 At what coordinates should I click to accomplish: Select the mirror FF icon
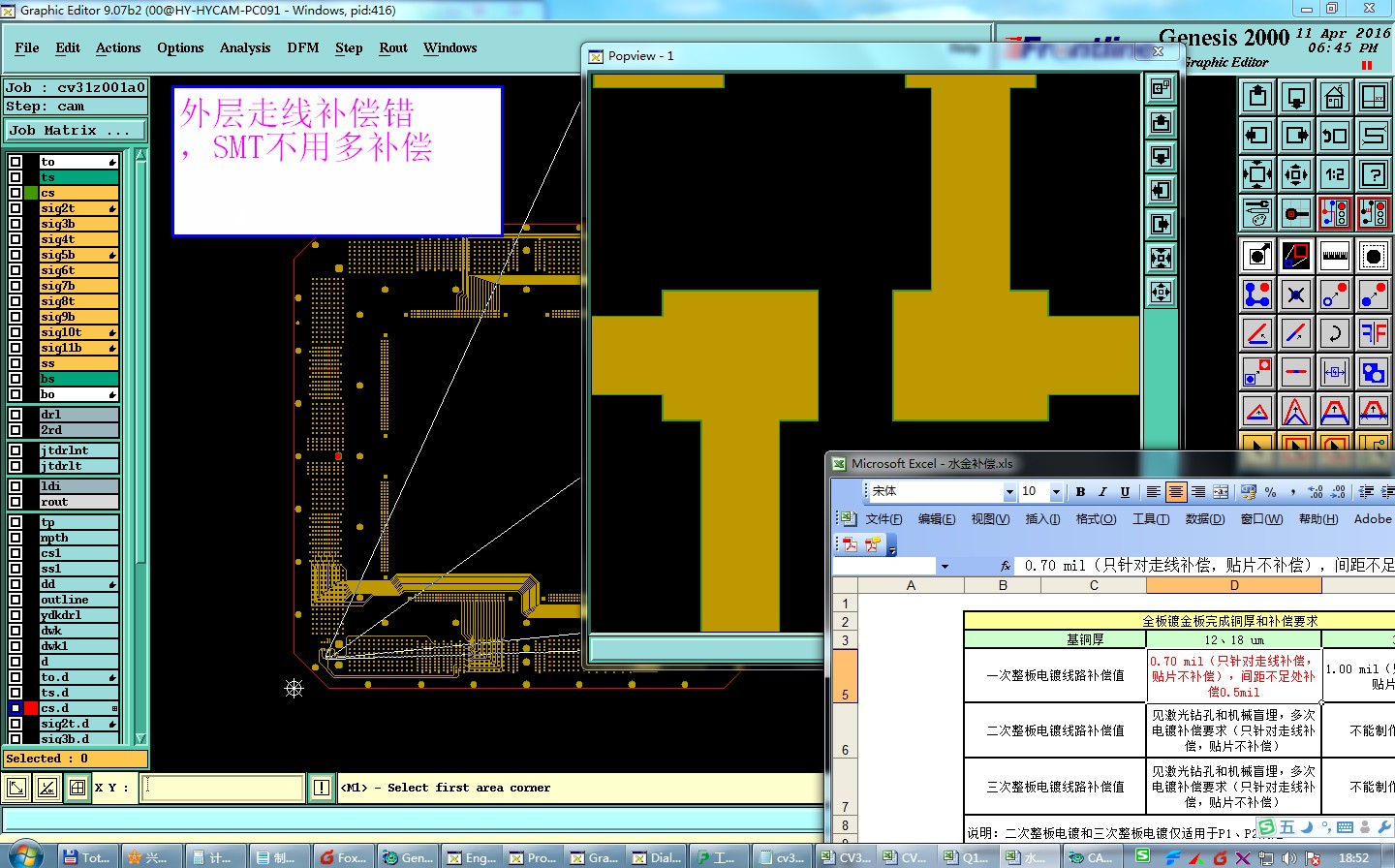pos(1374,333)
